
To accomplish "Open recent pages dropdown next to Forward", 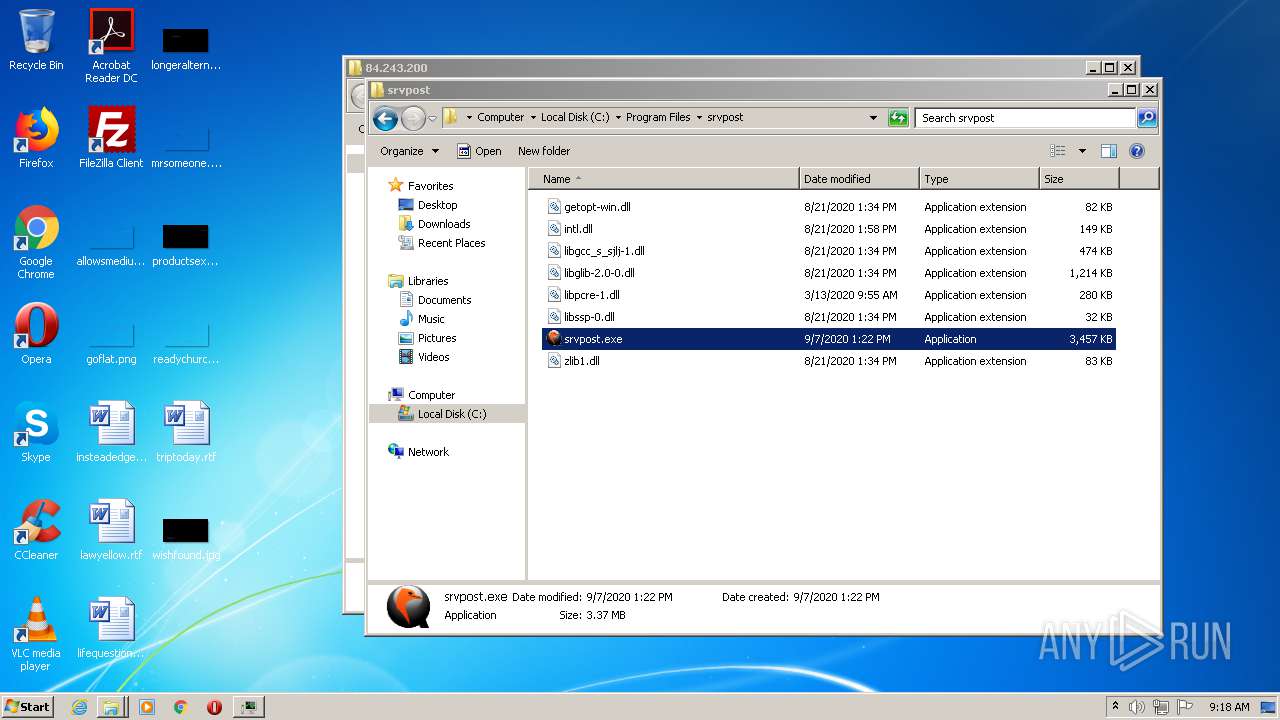I will (432, 118).
